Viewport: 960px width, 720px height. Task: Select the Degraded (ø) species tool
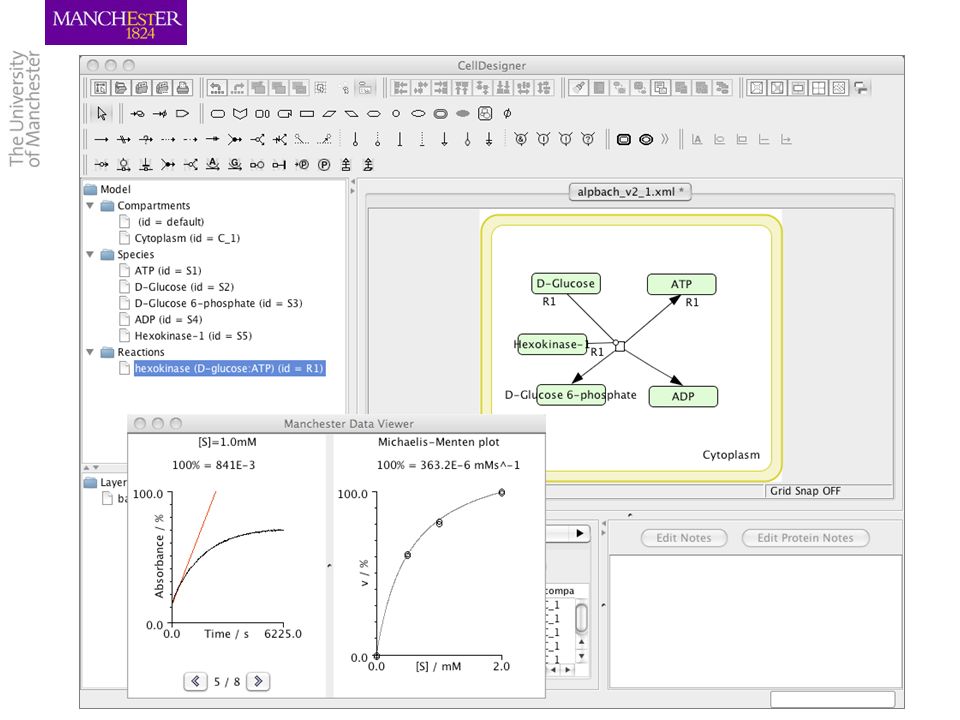(x=507, y=114)
